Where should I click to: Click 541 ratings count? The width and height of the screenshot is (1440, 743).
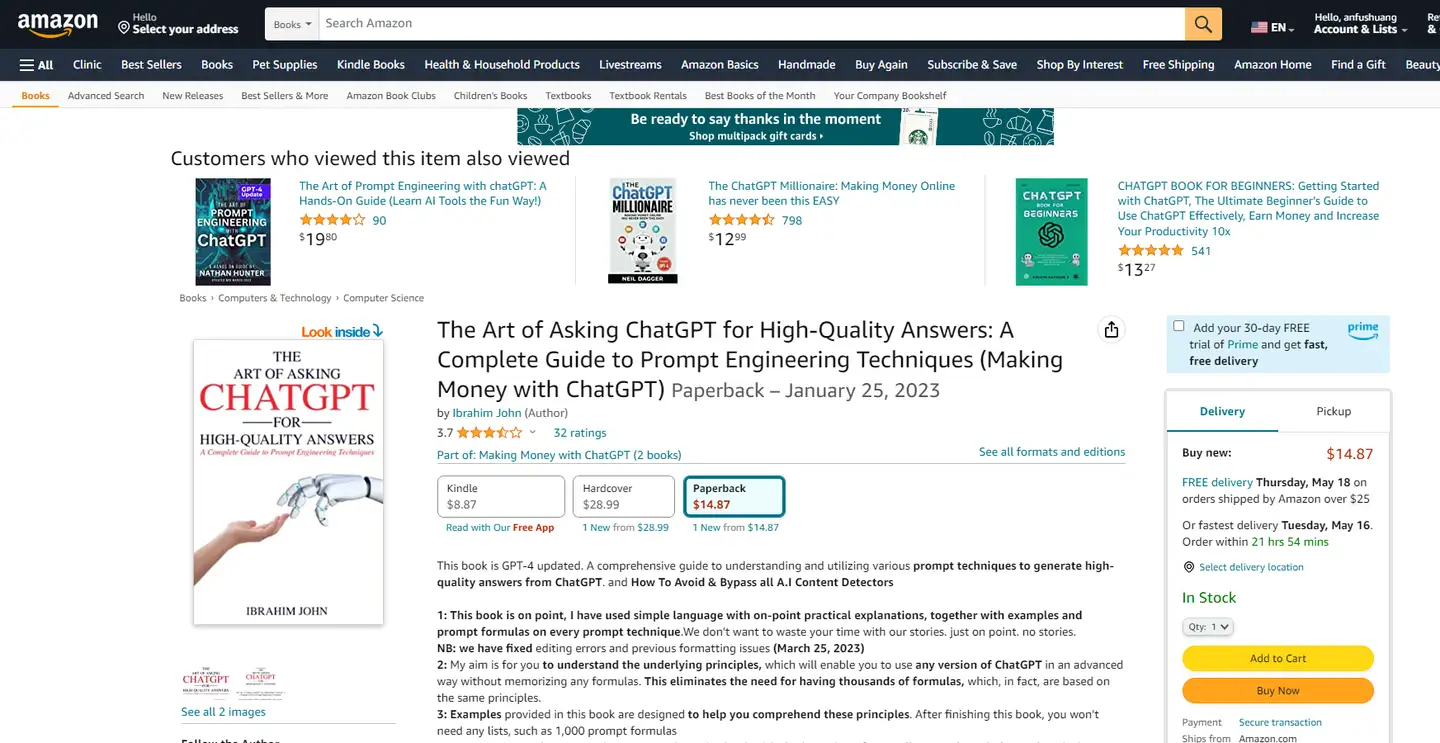point(1201,251)
